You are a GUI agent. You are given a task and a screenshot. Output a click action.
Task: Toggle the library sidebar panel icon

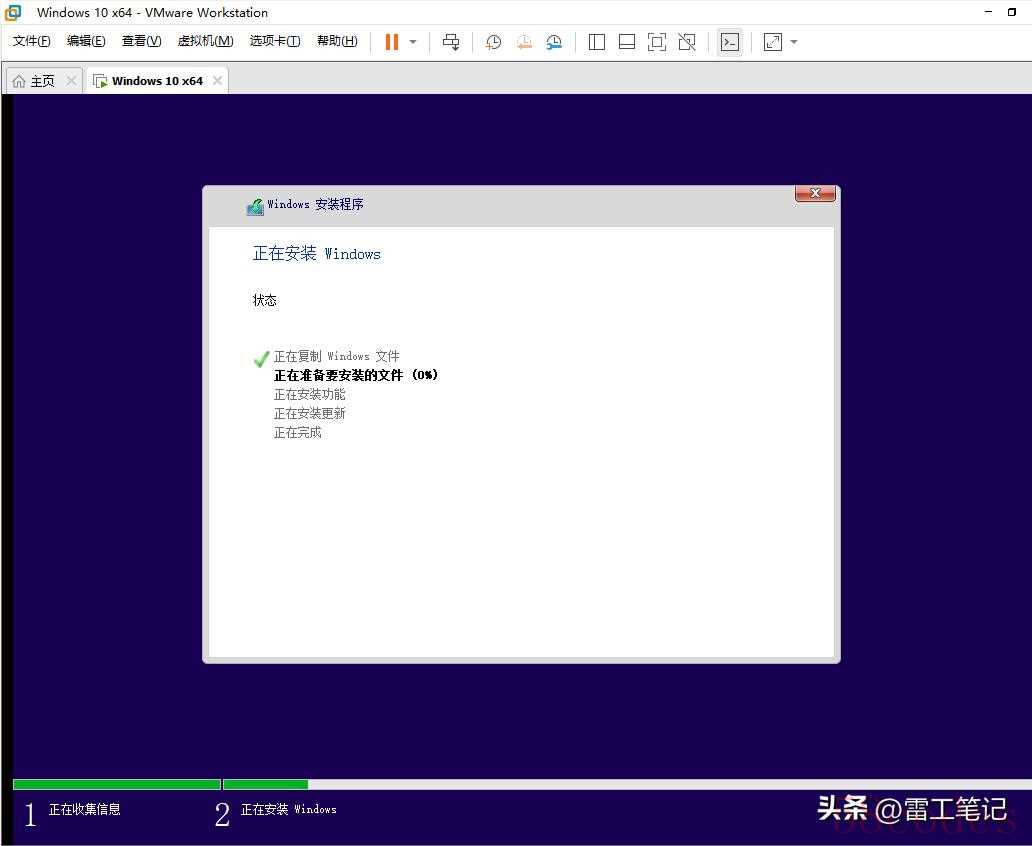tap(597, 42)
